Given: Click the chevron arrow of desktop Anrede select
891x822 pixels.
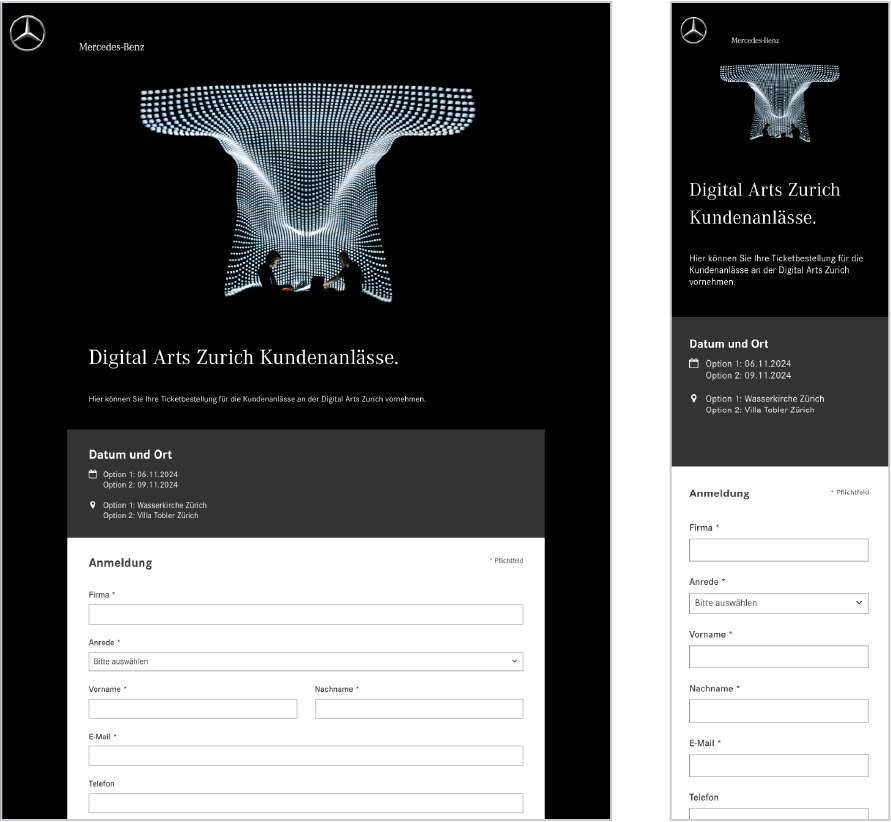Looking at the screenshot, I should (515, 661).
